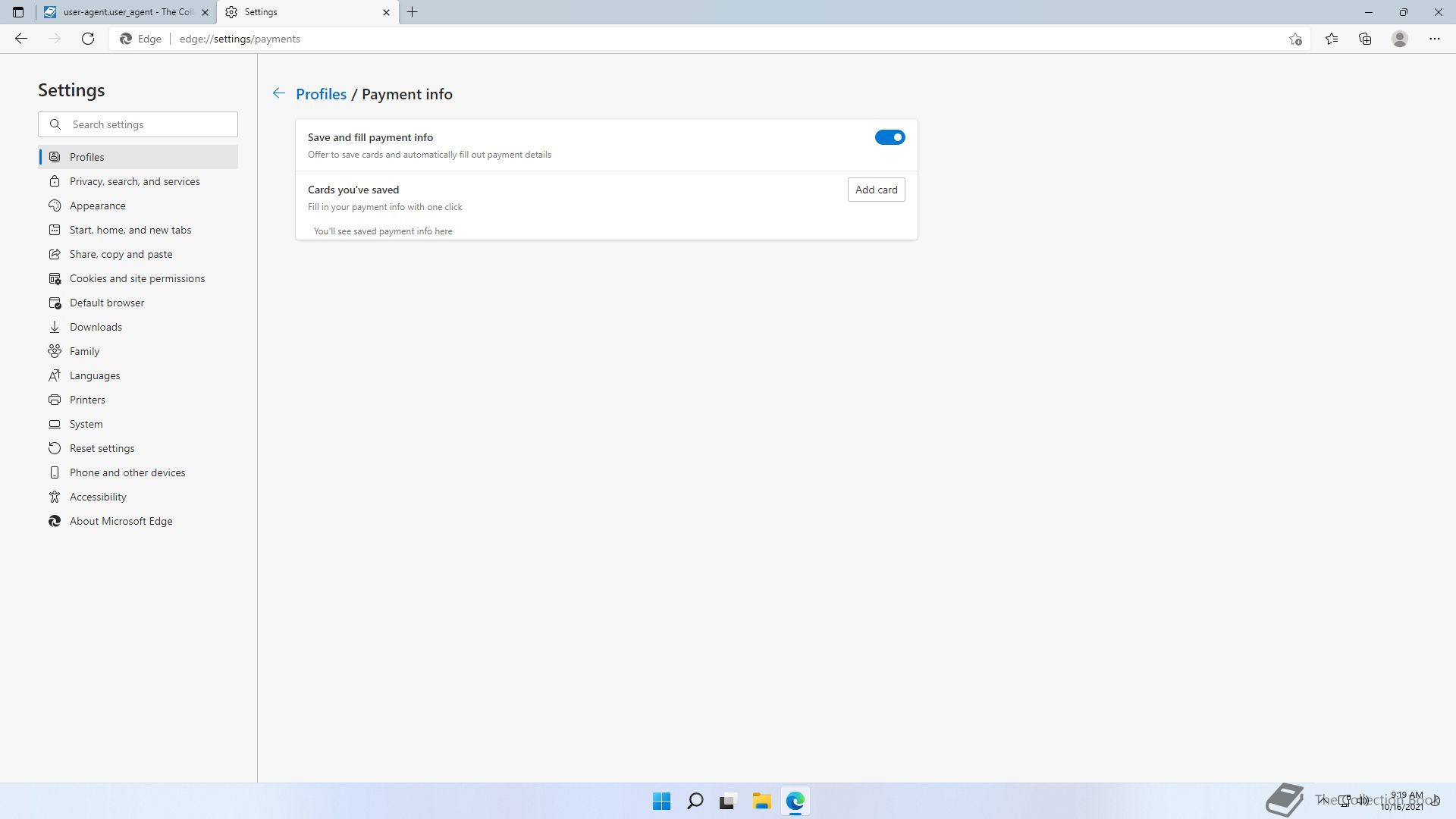Open Appearance settings

click(138, 206)
